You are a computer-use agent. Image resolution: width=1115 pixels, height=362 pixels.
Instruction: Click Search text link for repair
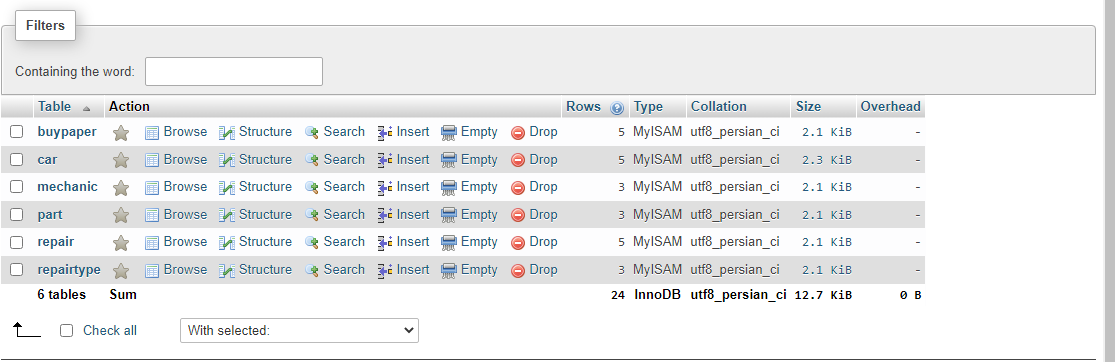click(x=344, y=242)
